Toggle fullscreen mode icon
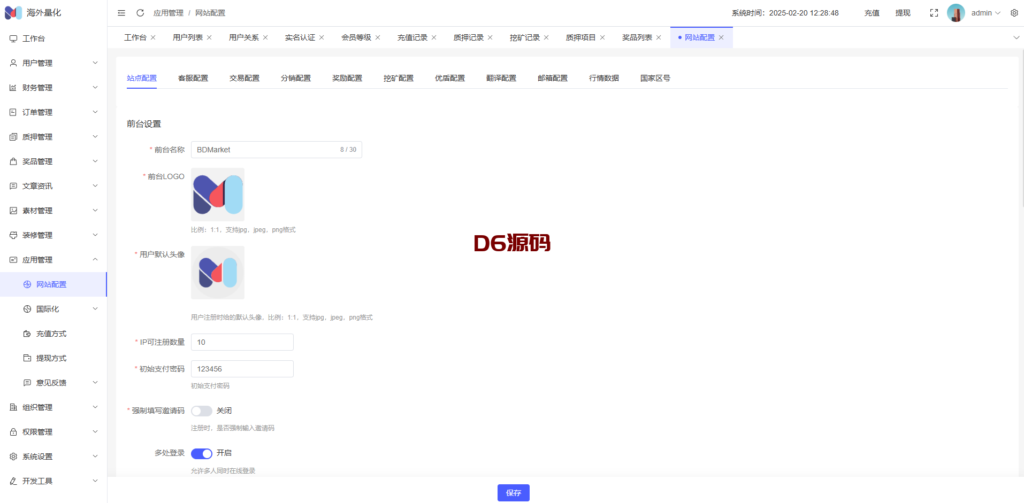This screenshot has height=503, width=1024. point(934,13)
